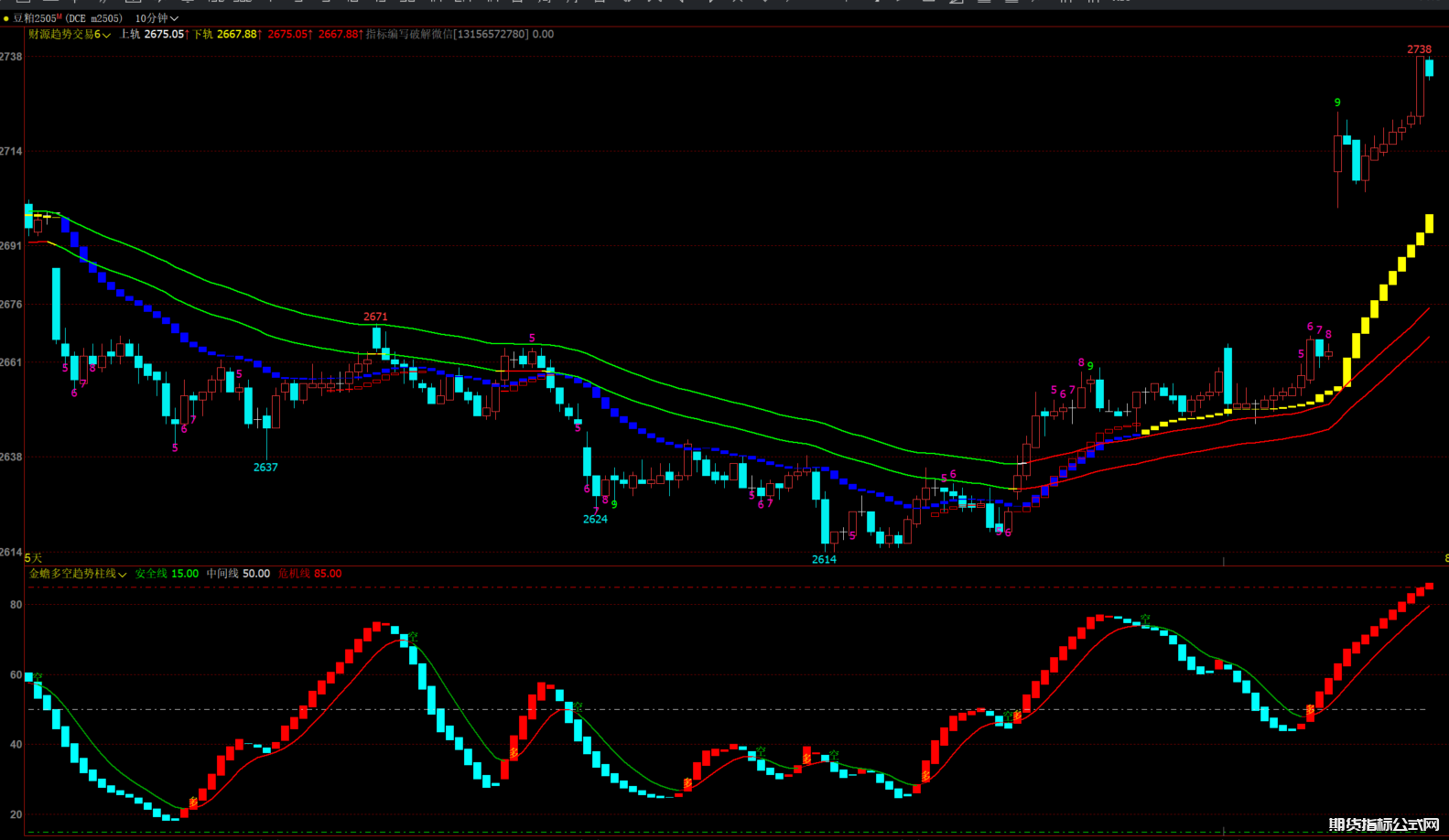The width and height of the screenshot is (1449, 840).
Task: Click the 80 level on the oscillator axis
Action: (16, 605)
